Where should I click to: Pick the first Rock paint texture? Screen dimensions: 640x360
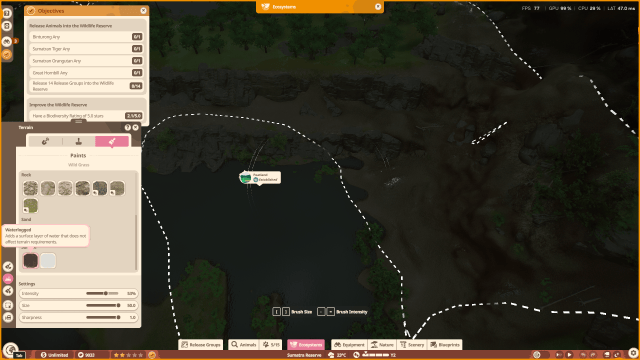pos(31,188)
